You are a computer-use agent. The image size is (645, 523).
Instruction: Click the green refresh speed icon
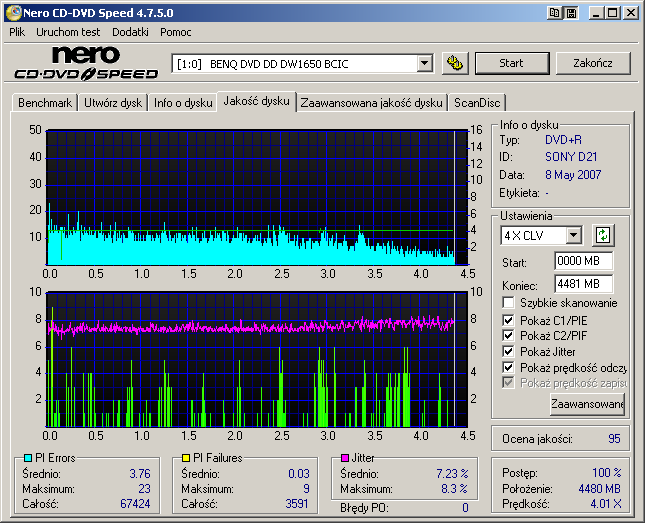[603, 235]
